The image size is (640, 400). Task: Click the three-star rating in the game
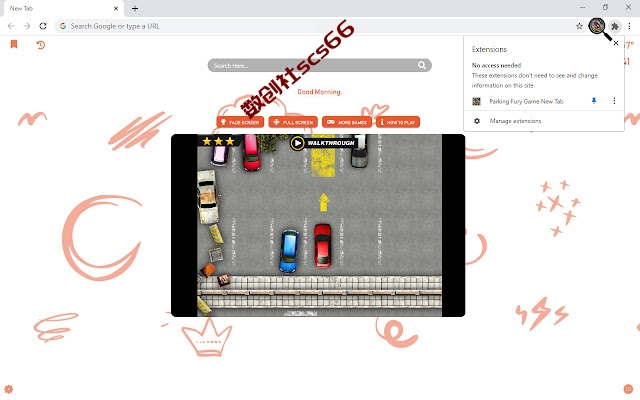coord(218,141)
